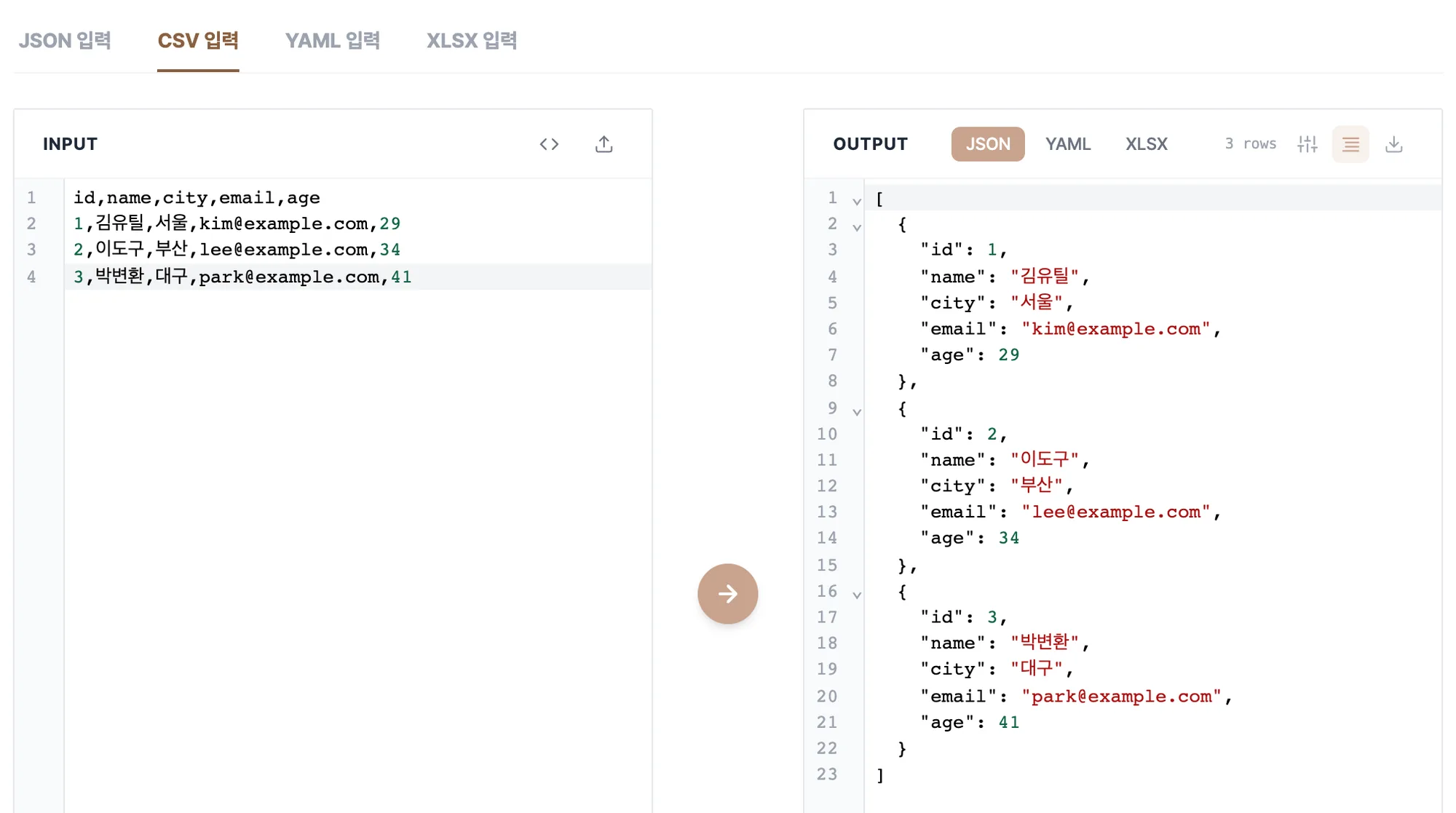Click the input line containing kim@example.com
1456x813 pixels.
coord(237,223)
